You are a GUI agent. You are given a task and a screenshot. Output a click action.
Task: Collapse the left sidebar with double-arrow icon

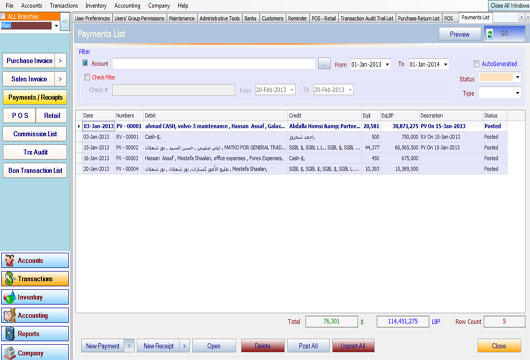pos(65,22)
